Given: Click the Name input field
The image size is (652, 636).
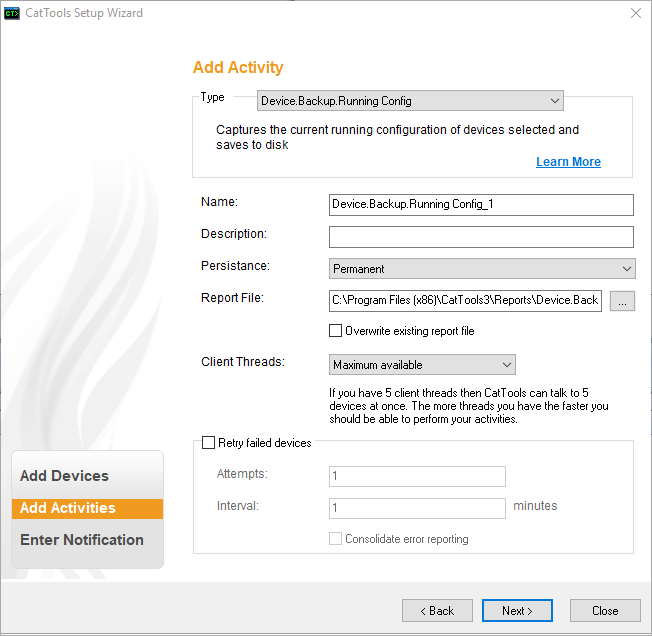Looking at the screenshot, I should 481,205.
